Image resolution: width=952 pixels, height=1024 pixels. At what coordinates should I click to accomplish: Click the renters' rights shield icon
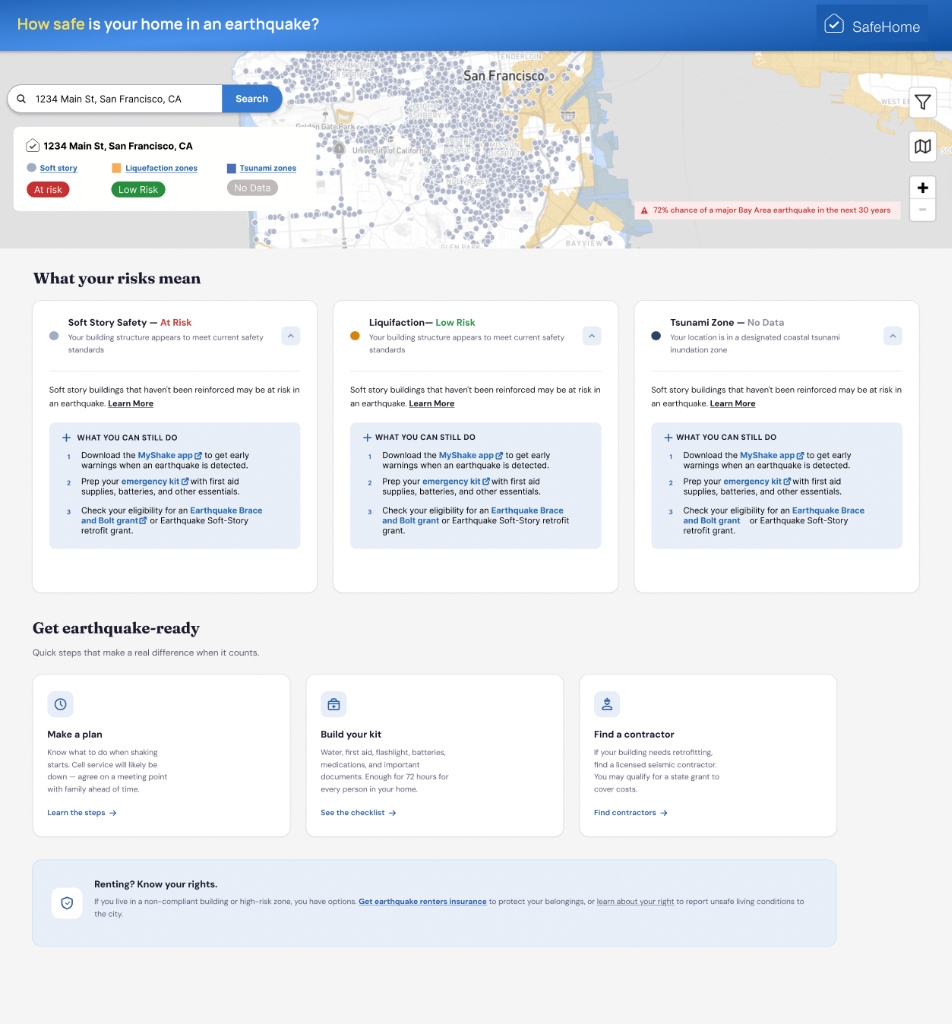[x=67, y=901]
